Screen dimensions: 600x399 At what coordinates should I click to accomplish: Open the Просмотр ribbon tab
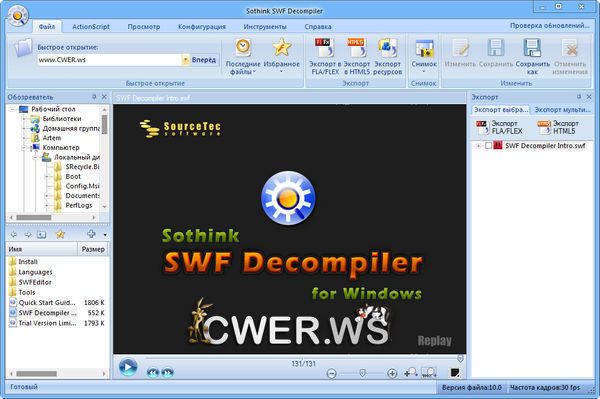144,26
